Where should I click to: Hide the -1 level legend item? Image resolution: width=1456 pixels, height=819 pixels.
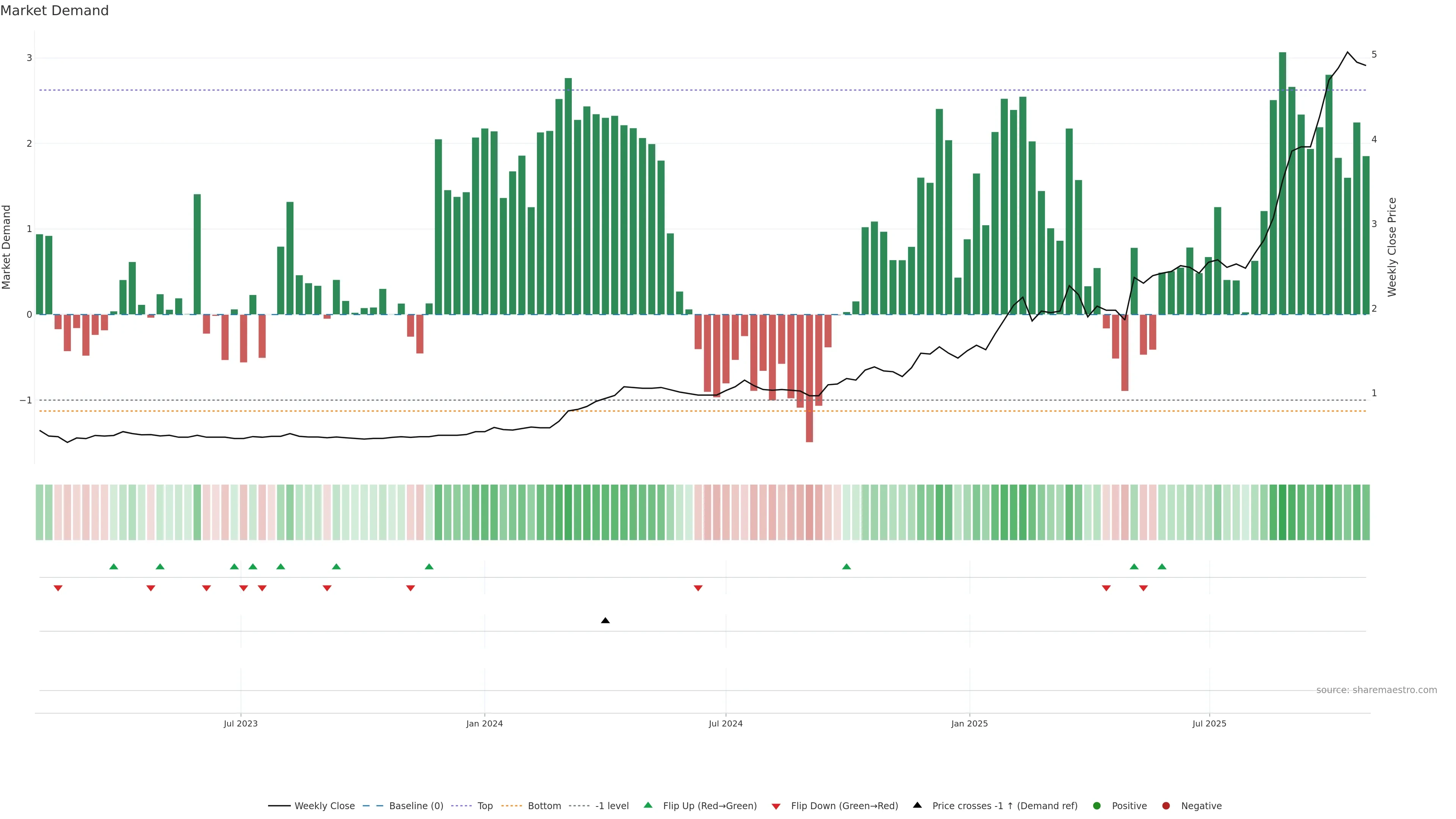(612, 805)
